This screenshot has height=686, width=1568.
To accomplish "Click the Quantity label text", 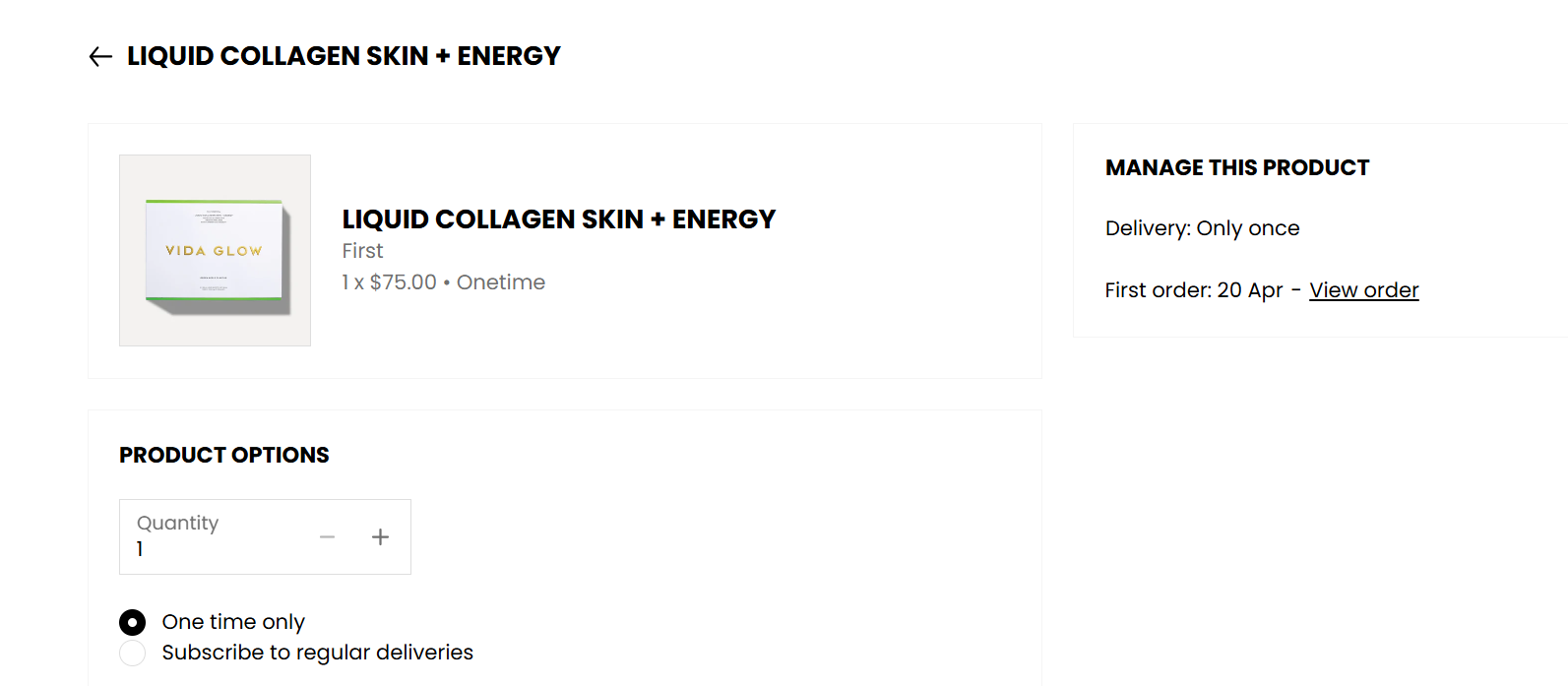I will [x=177, y=523].
